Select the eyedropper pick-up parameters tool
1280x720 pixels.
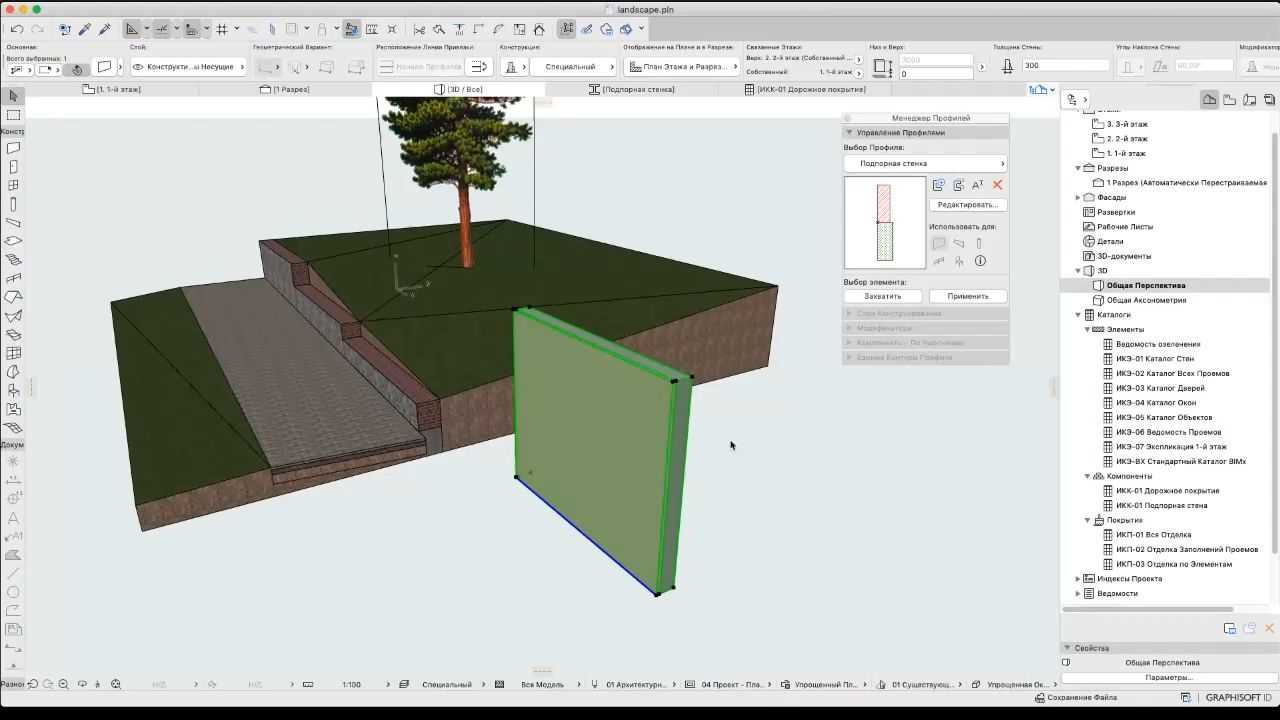click(85, 29)
